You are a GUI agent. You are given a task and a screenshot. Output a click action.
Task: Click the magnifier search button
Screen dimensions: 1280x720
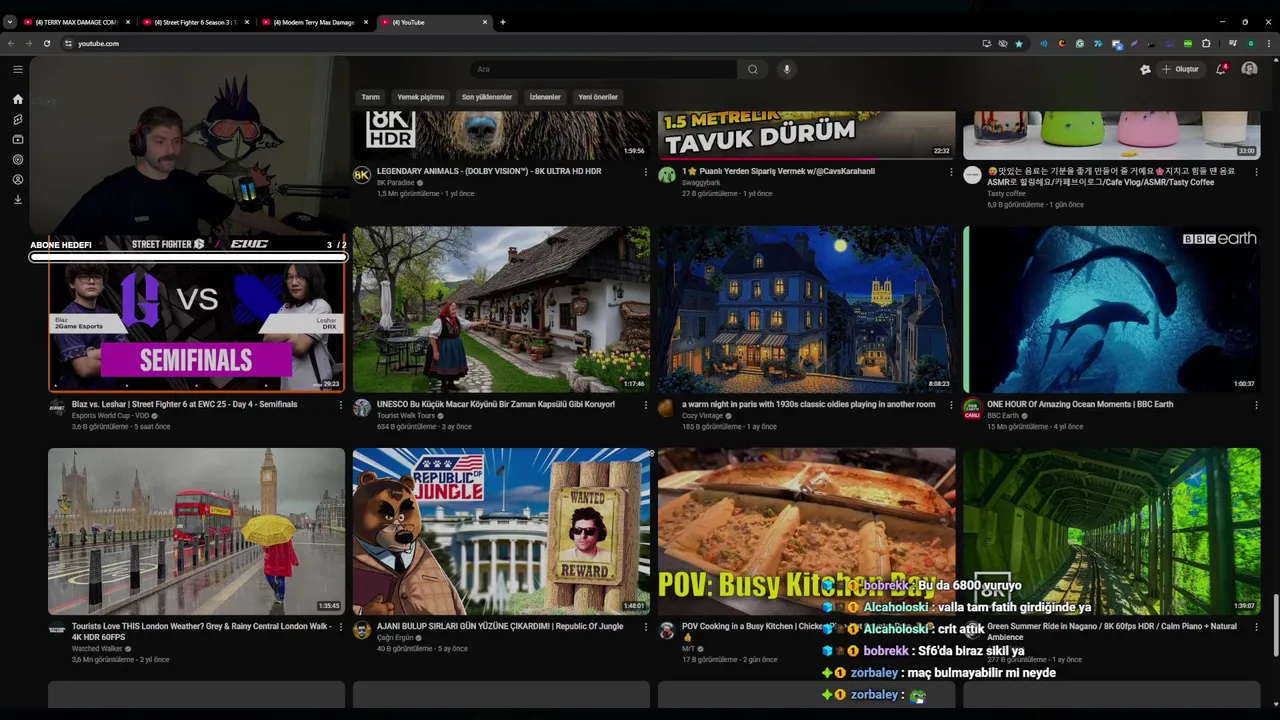tap(753, 69)
